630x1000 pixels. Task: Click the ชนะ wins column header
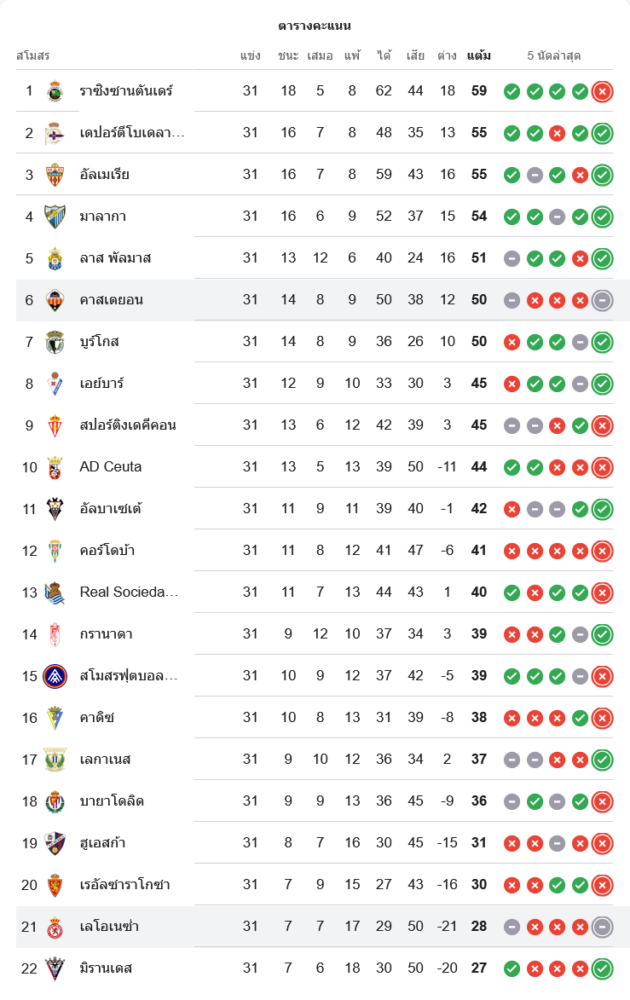tap(289, 55)
